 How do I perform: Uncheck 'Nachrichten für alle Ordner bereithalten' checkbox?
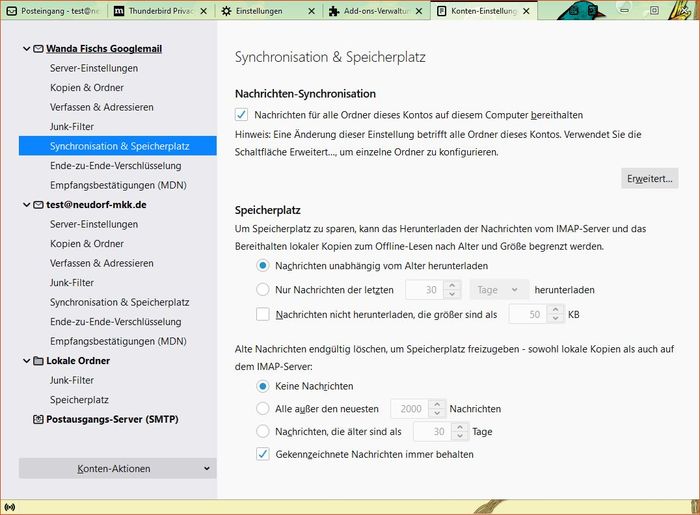point(241,115)
